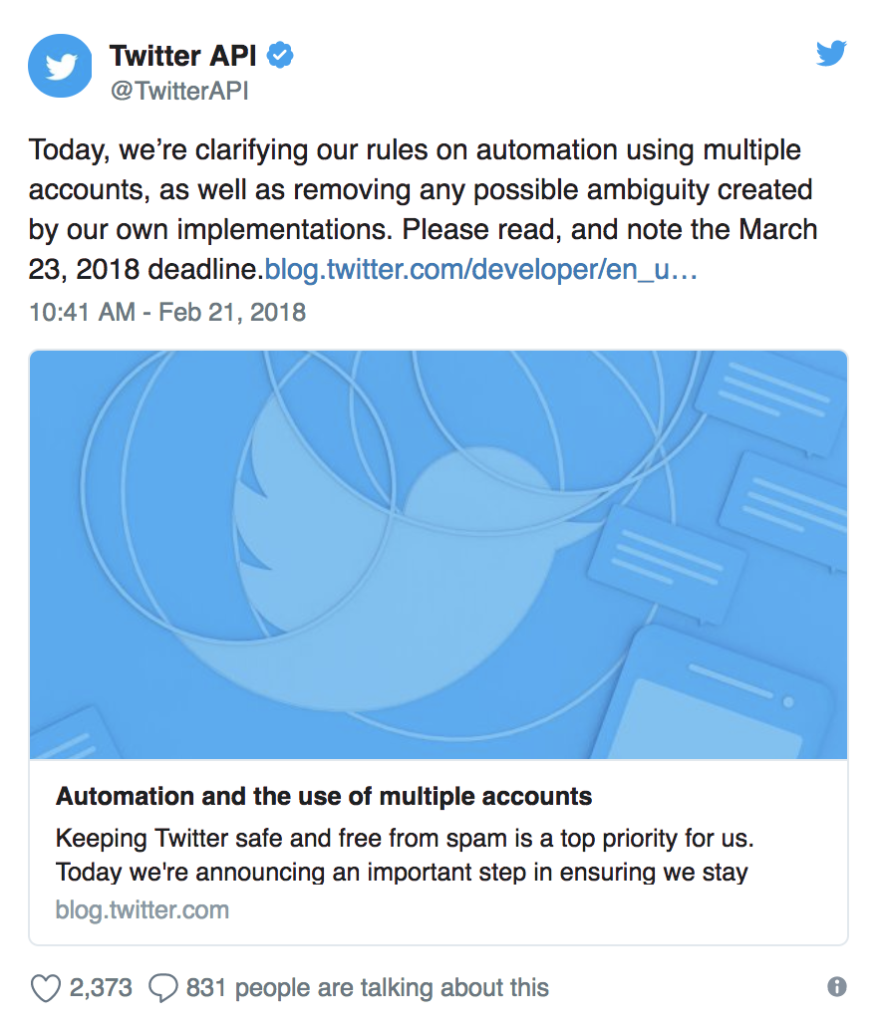The height and width of the screenshot is (1024, 879).
Task: Click the card description starting with Keeping Twitter safe
Action: coord(405,855)
